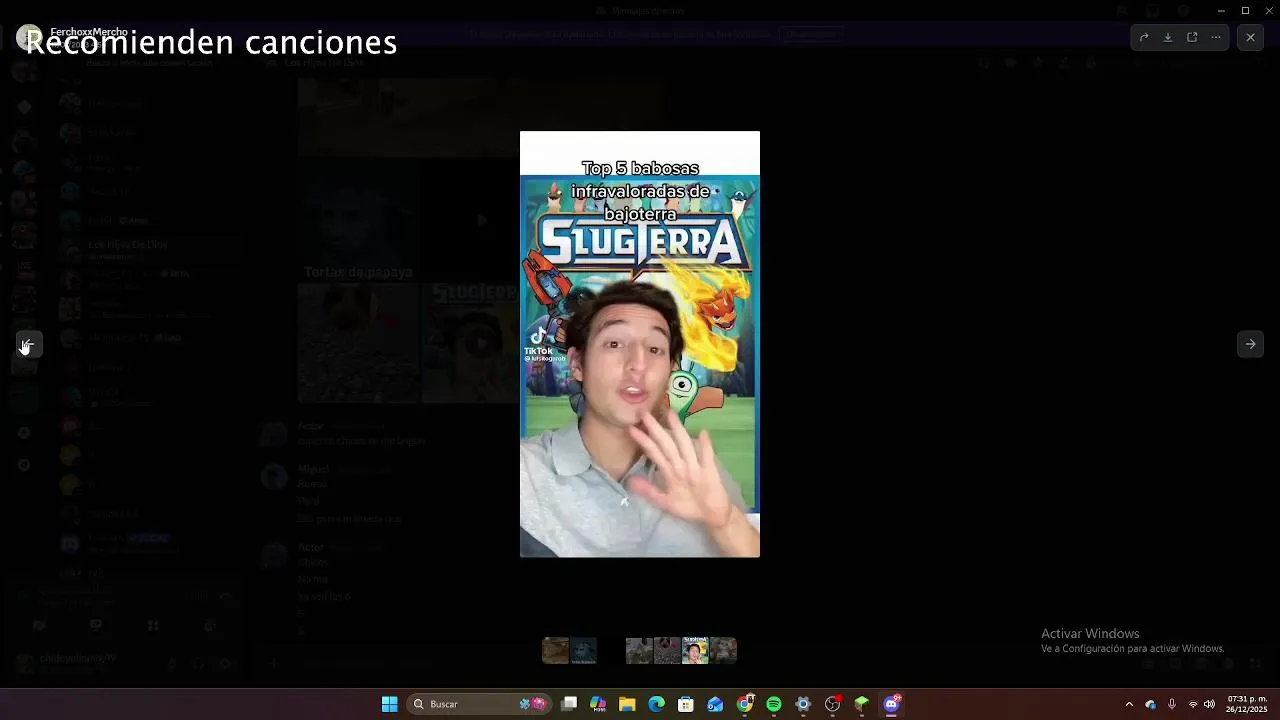
Task: Go to the previous media item
Action: 29,344
